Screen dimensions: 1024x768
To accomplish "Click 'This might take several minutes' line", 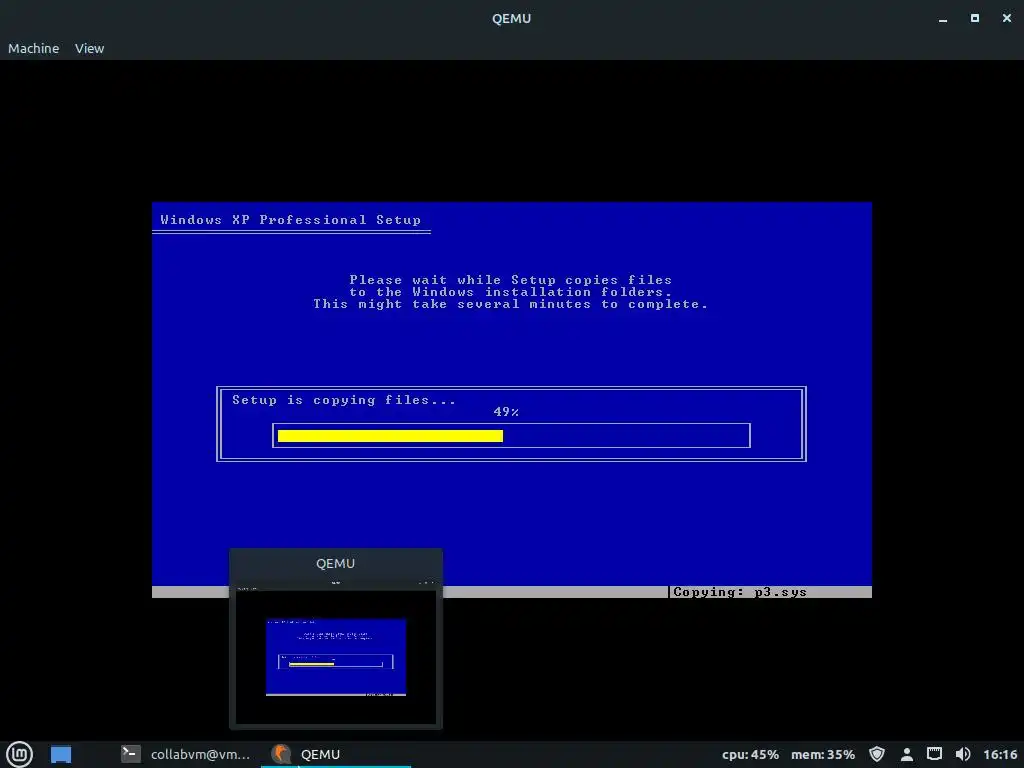I will point(511,304).
